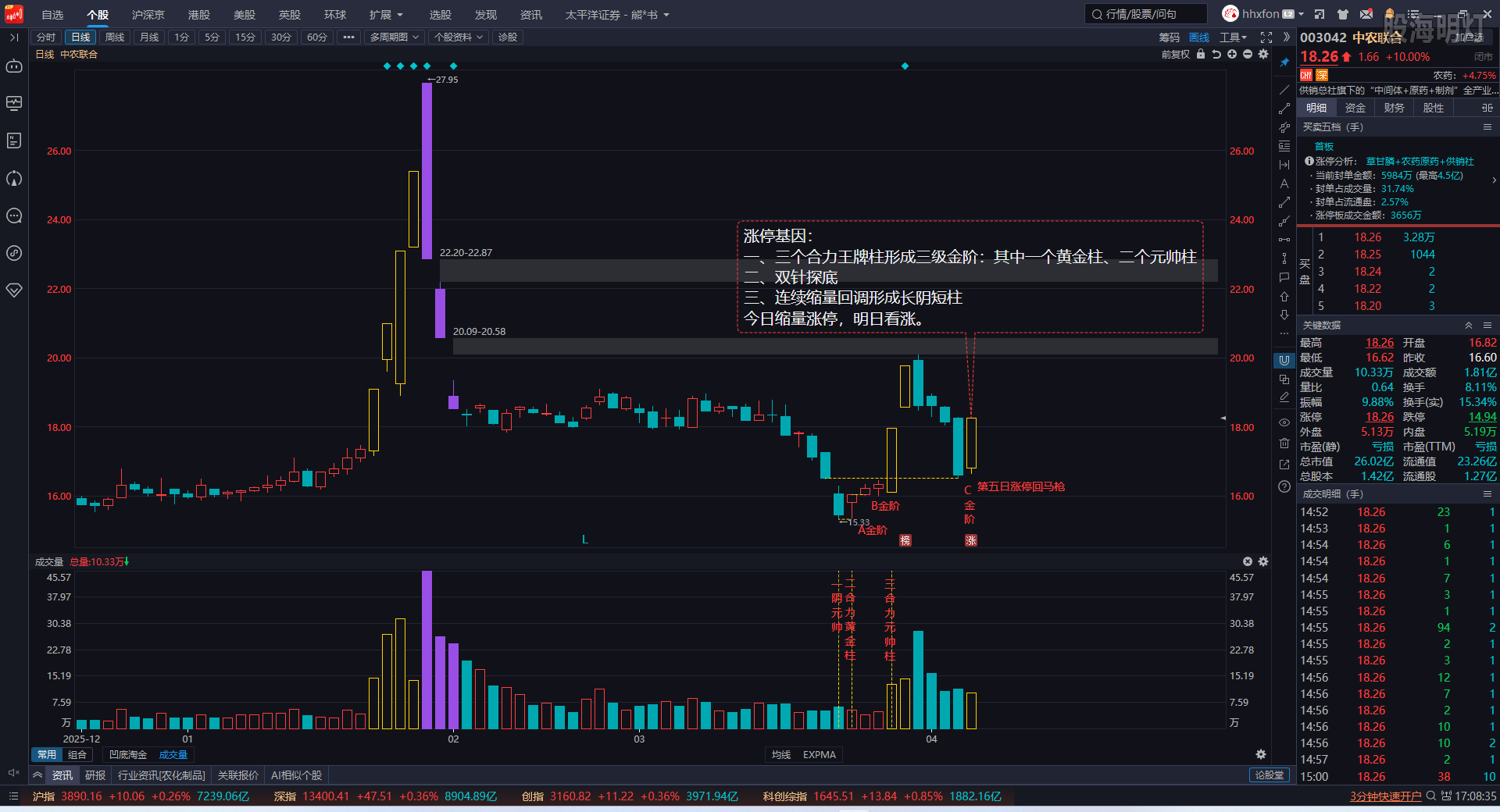
Task: Toggle drawing visibility eye icon
Action: [1284, 422]
